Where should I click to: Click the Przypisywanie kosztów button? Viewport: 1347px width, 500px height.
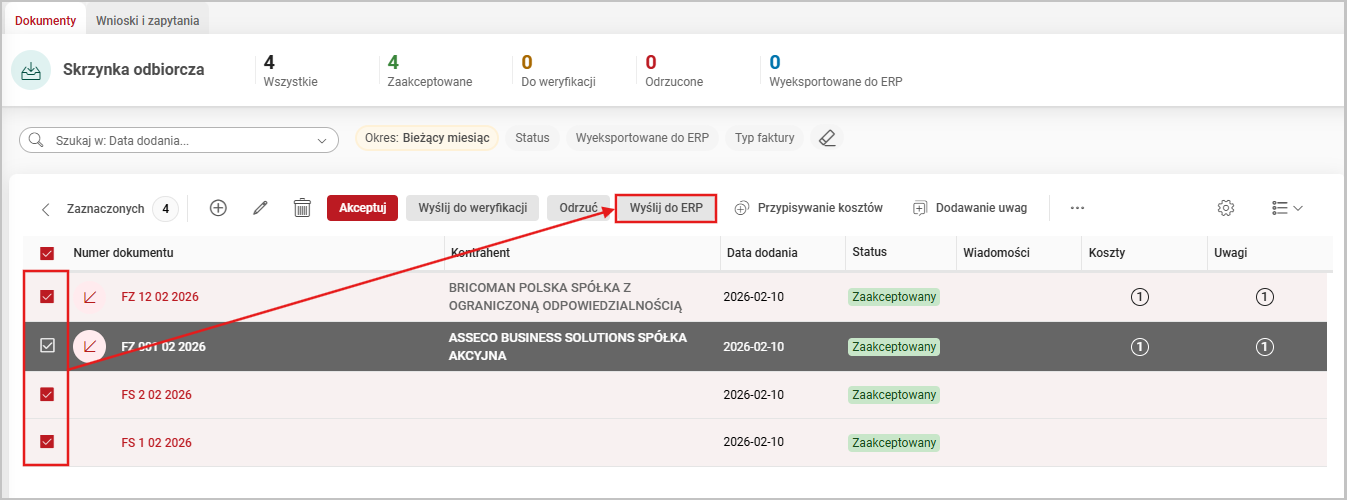point(809,208)
